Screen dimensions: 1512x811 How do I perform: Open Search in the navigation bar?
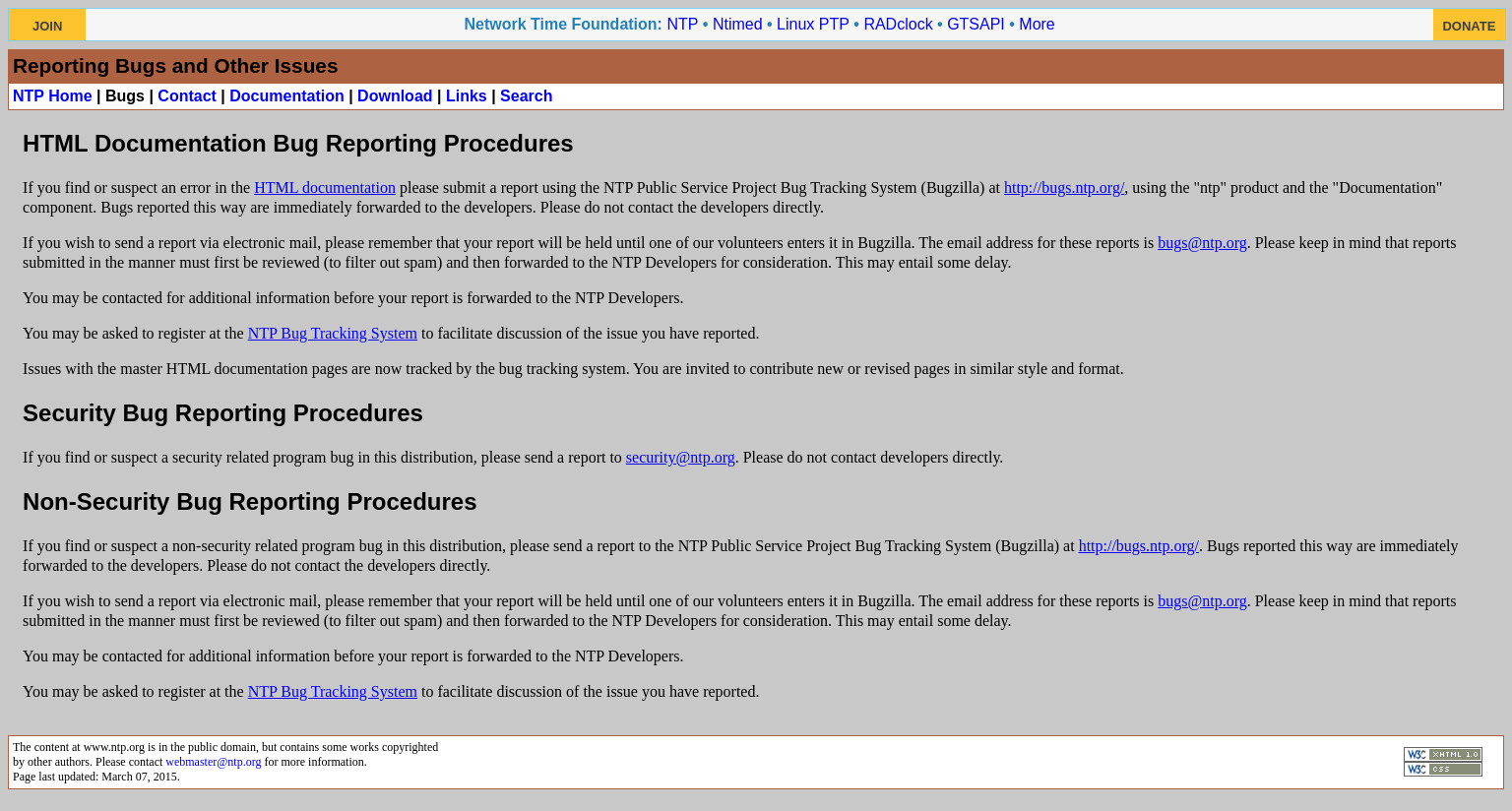526,96
